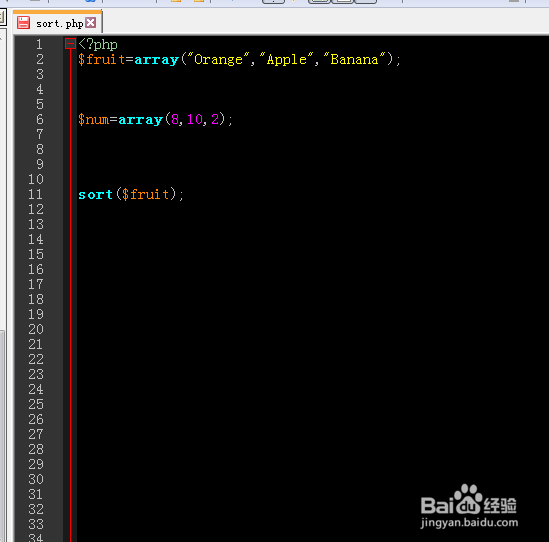
Task: Close the sort.php tab with its X
Action: click(91, 23)
